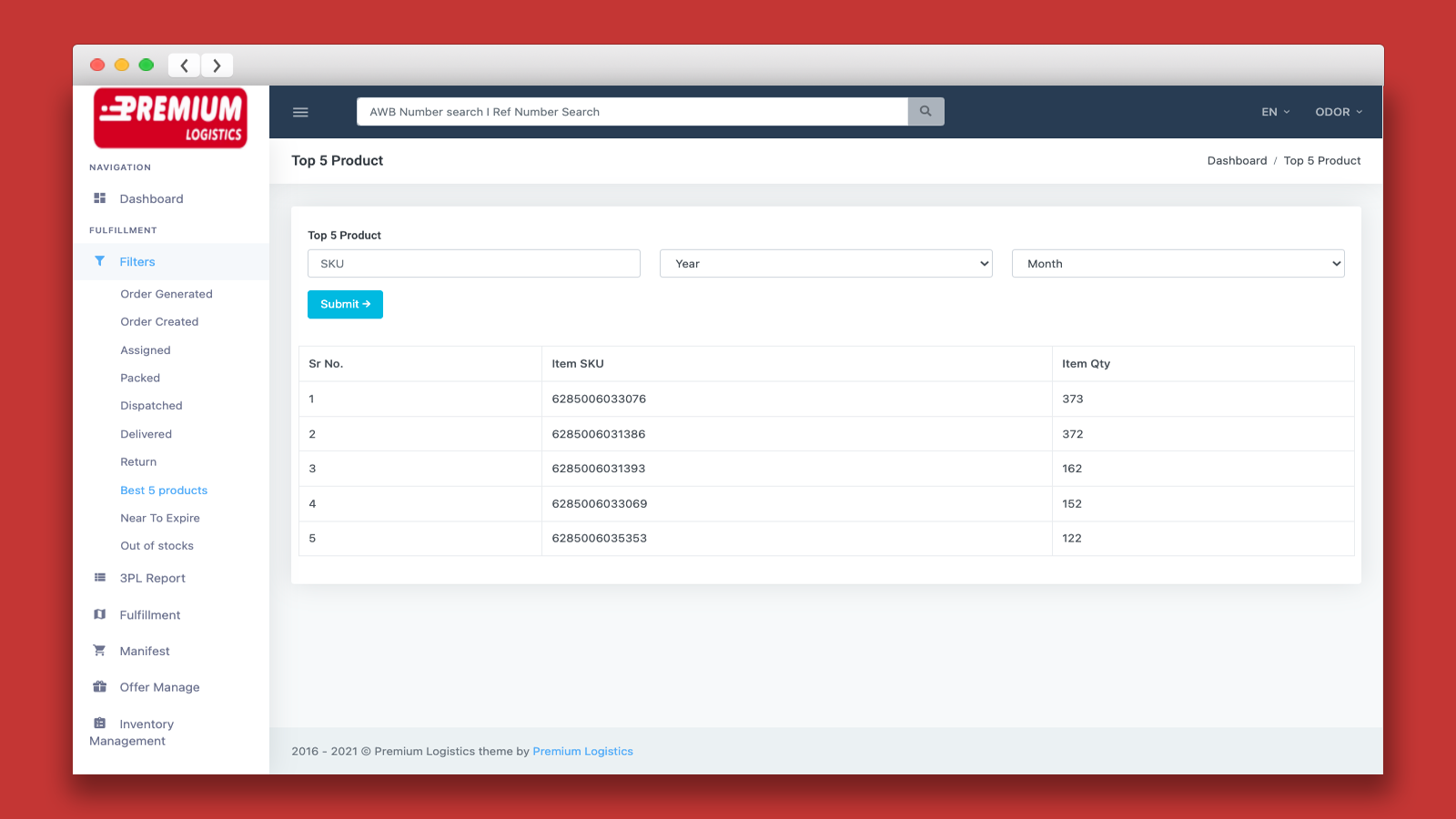Select Near To Expire menu item
Screen dimensions: 1456x819
coord(160,518)
